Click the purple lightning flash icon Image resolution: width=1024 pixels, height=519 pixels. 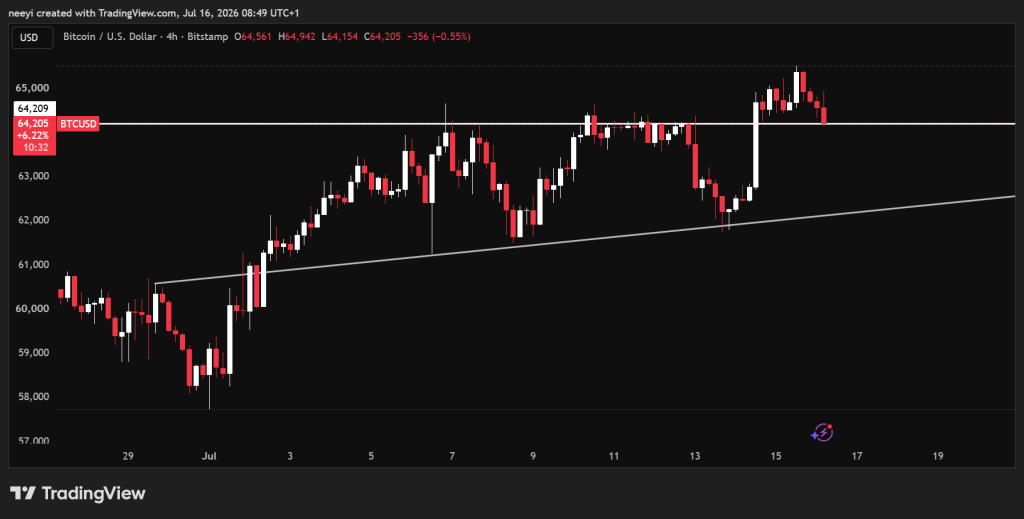point(822,432)
